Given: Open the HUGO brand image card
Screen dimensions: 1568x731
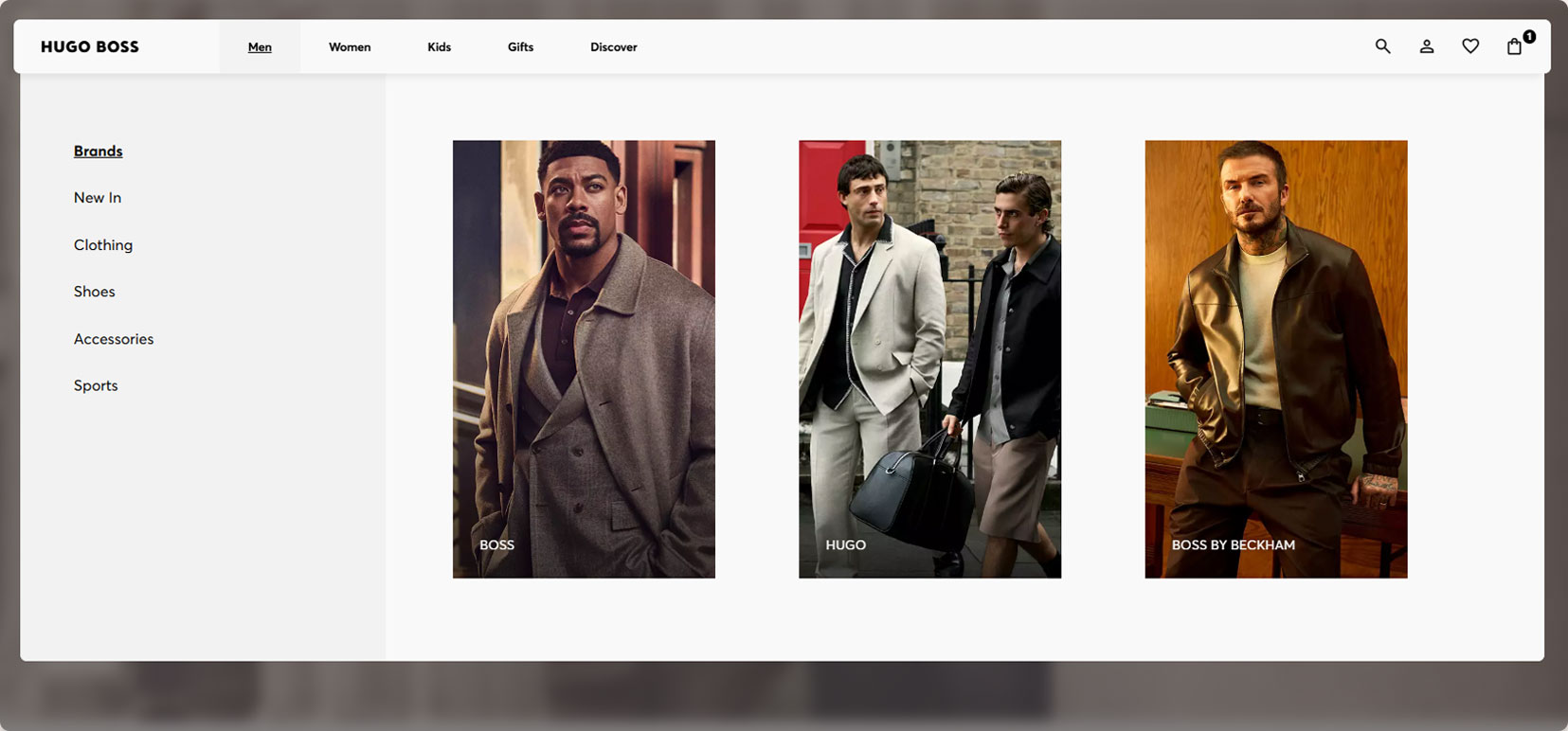Looking at the screenshot, I should tap(929, 359).
